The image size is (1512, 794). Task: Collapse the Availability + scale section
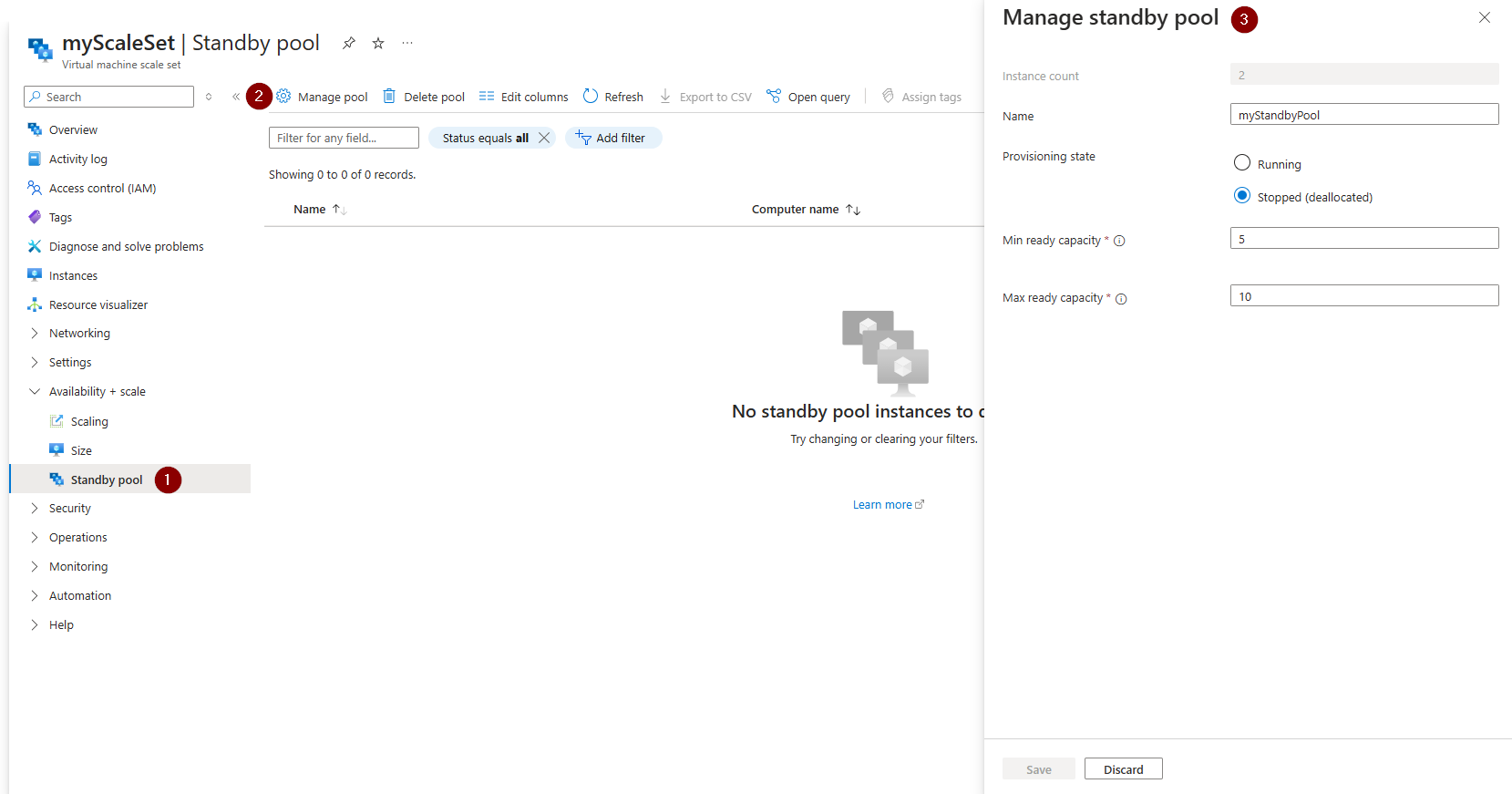click(x=35, y=392)
